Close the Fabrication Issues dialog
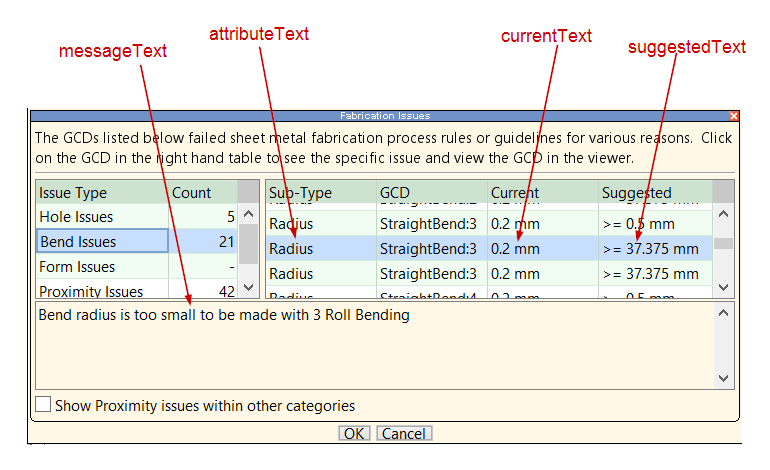Viewport: 770px width, 470px height. click(x=734, y=116)
